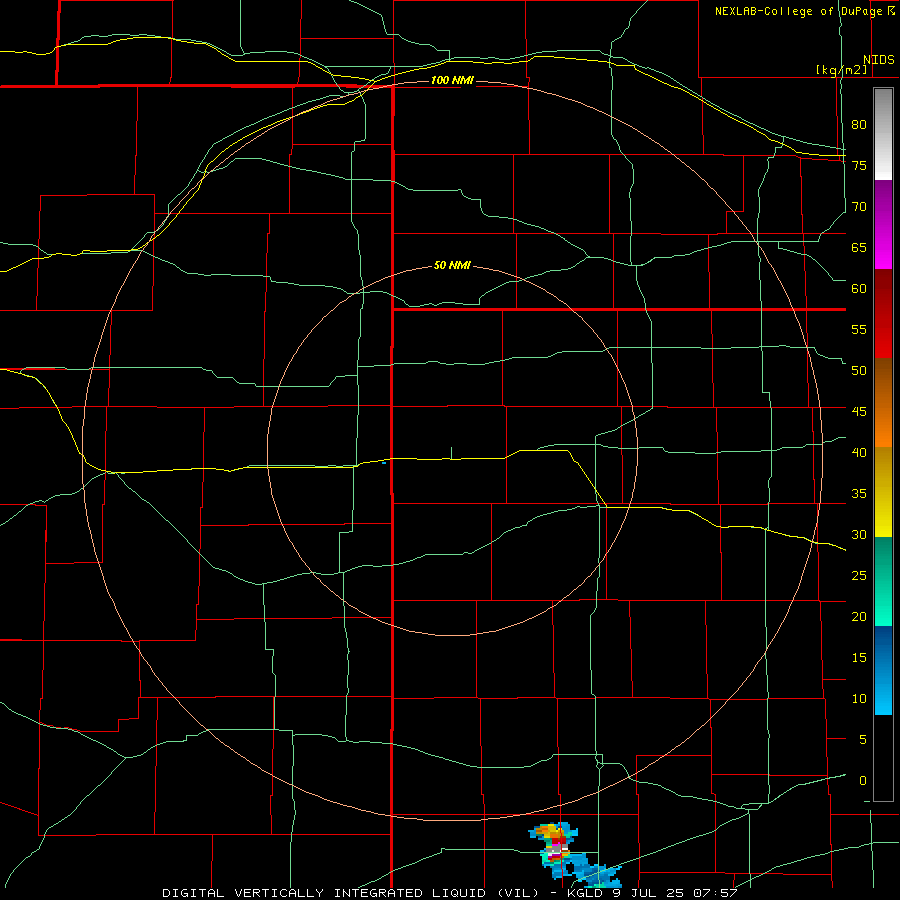
Task: Click the [kg/m2] units label
Action: [x=841, y=70]
